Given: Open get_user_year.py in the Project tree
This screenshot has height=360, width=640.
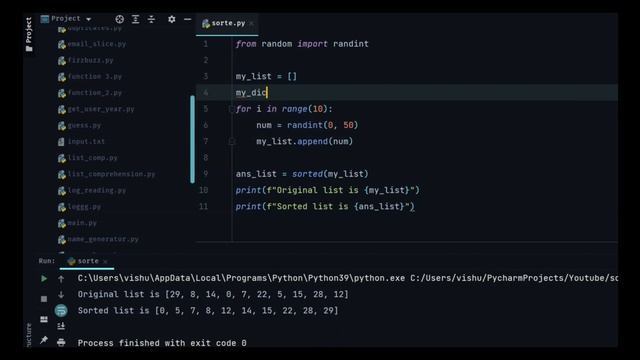Looking at the screenshot, I should coord(96,109).
